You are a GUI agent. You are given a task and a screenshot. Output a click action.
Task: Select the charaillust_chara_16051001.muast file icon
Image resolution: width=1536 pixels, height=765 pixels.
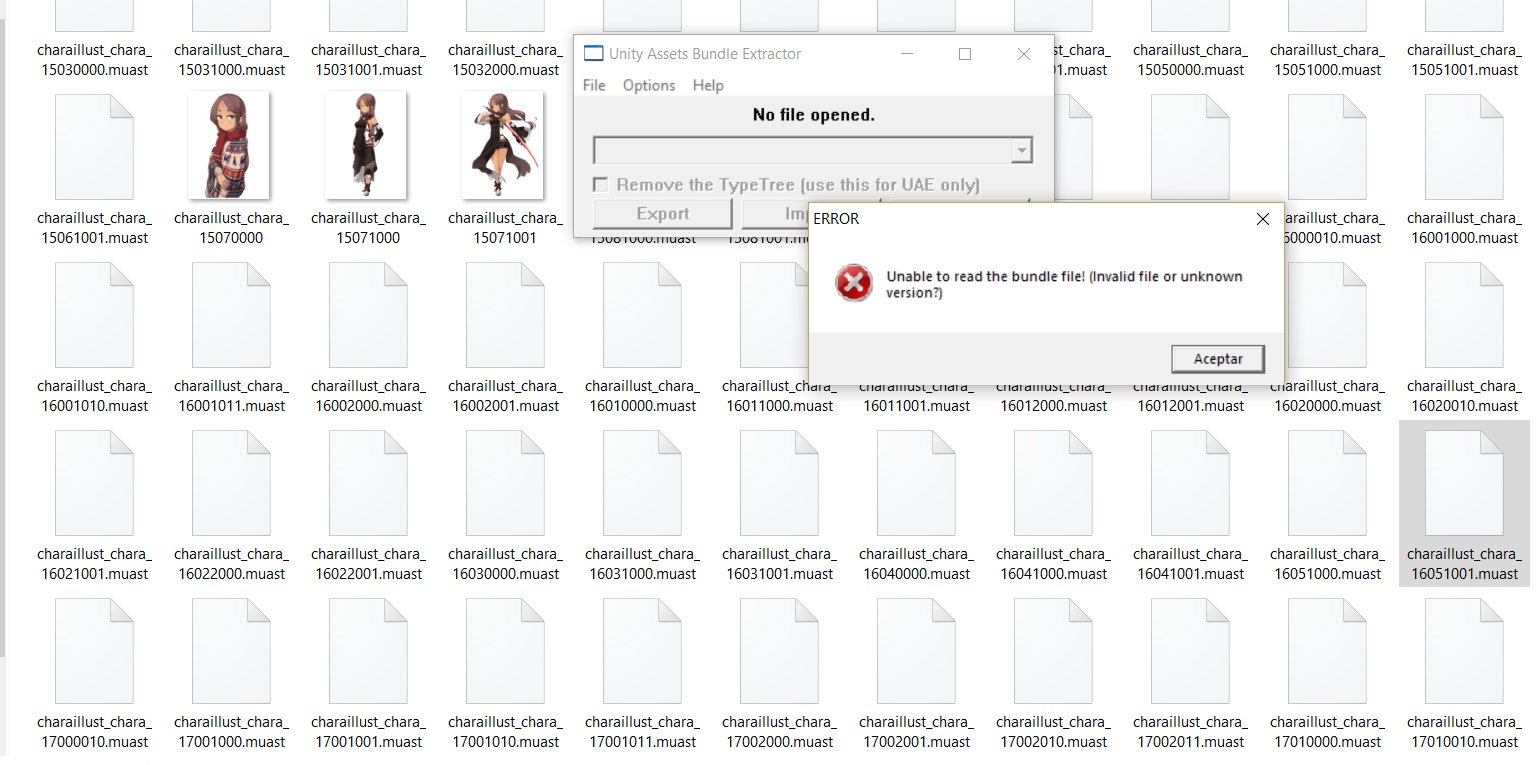click(1464, 485)
